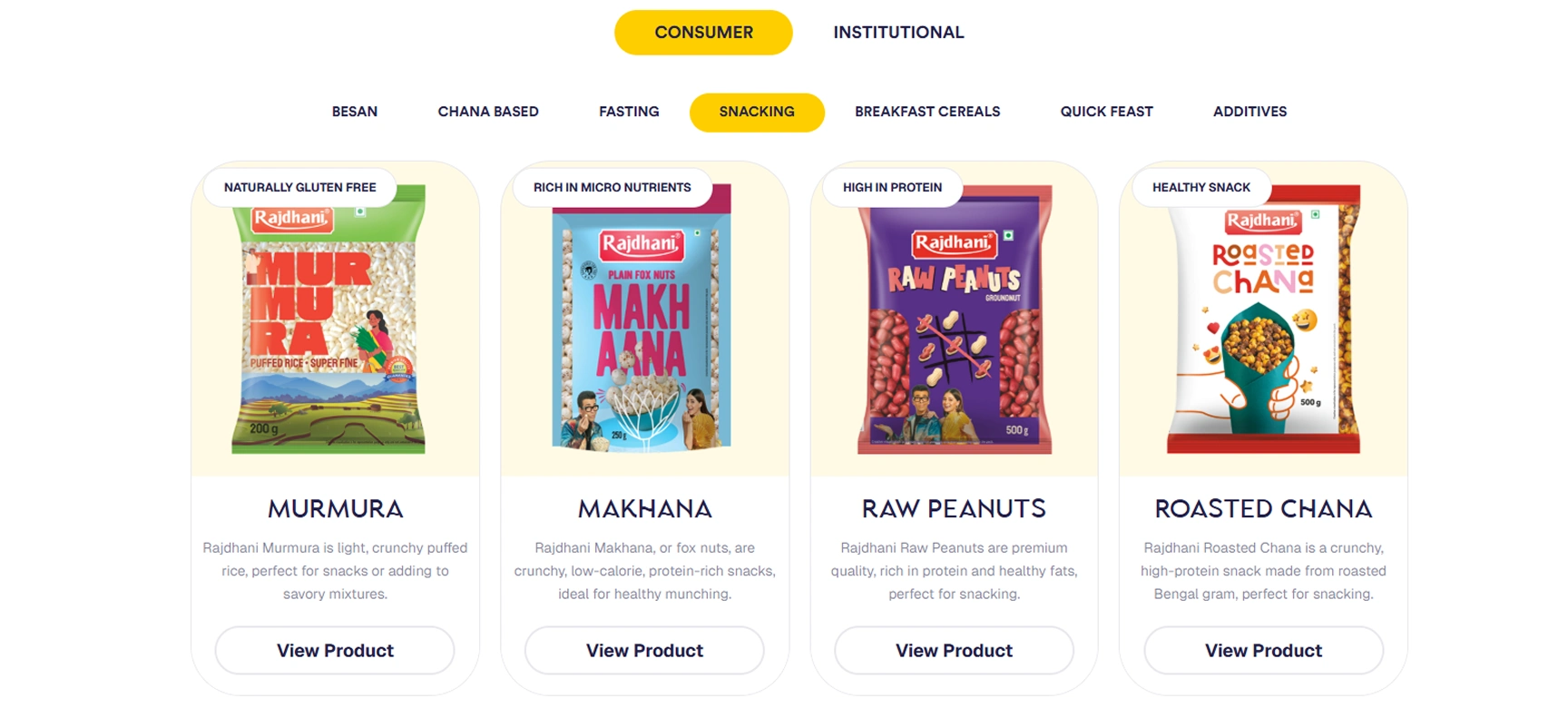View Product for Makhana
1568x708 pixels.
(x=644, y=650)
